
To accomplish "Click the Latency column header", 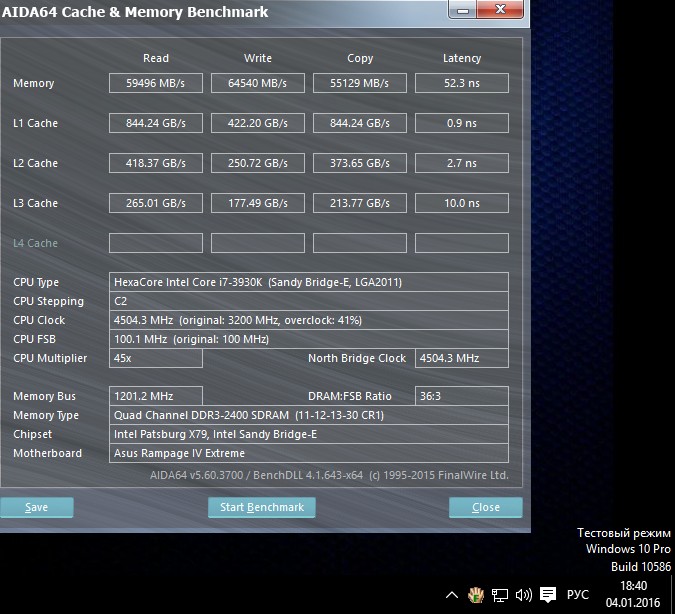I will click(x=462, y=58).
